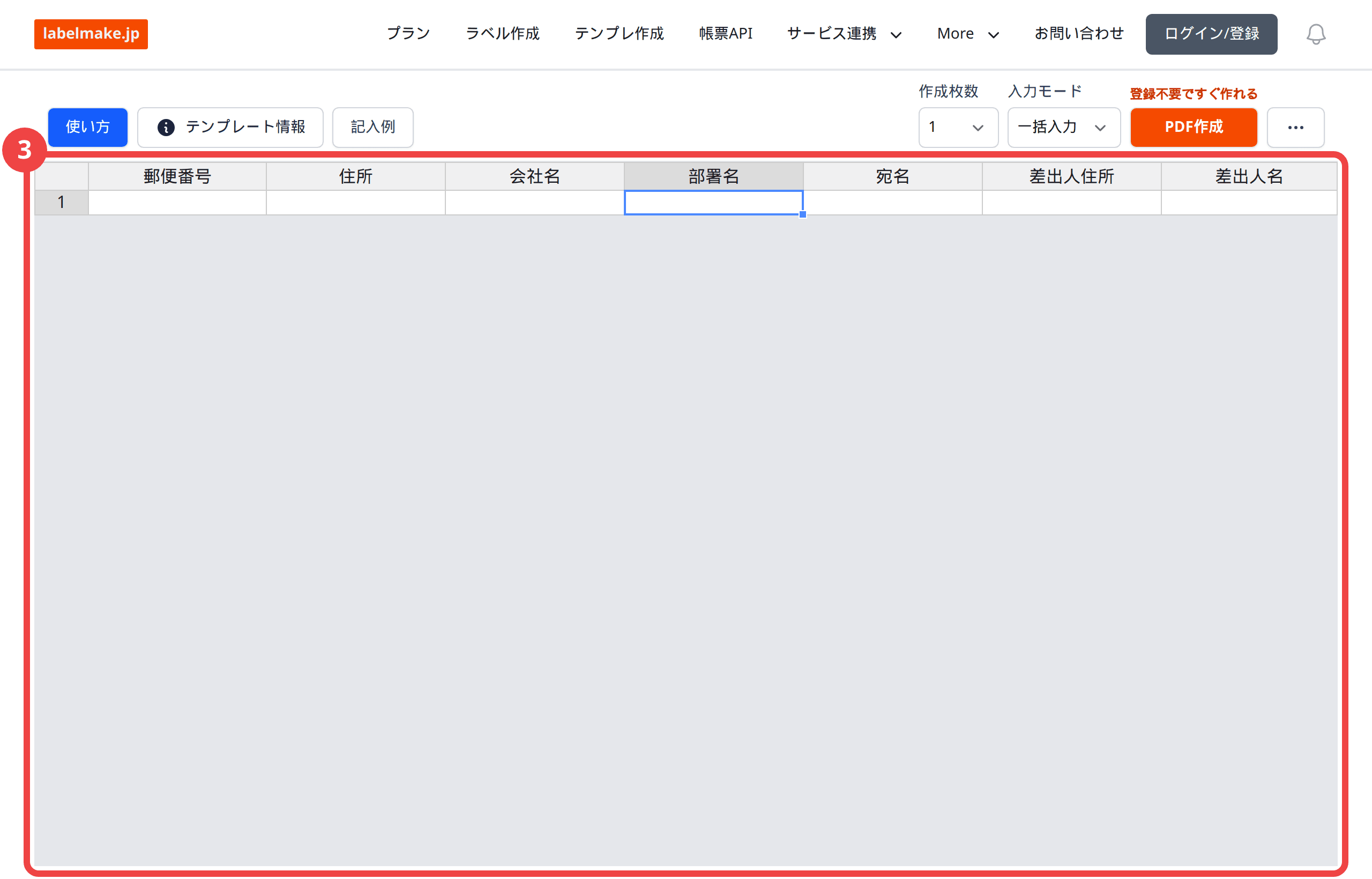Click the empty 住所 cell in row 1
1372x879 pixels.
pos(355,203)
